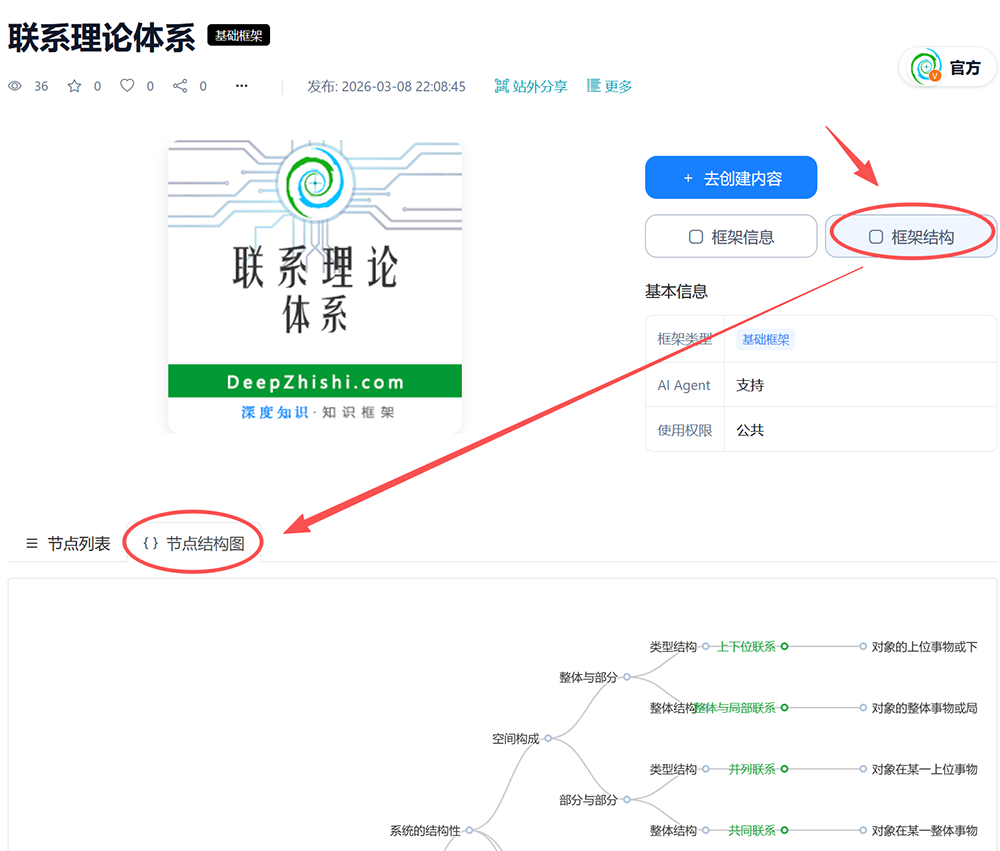1000x851 pixels.
Task: Select the 空间构成 node label
Action: (x=515, y=739)
